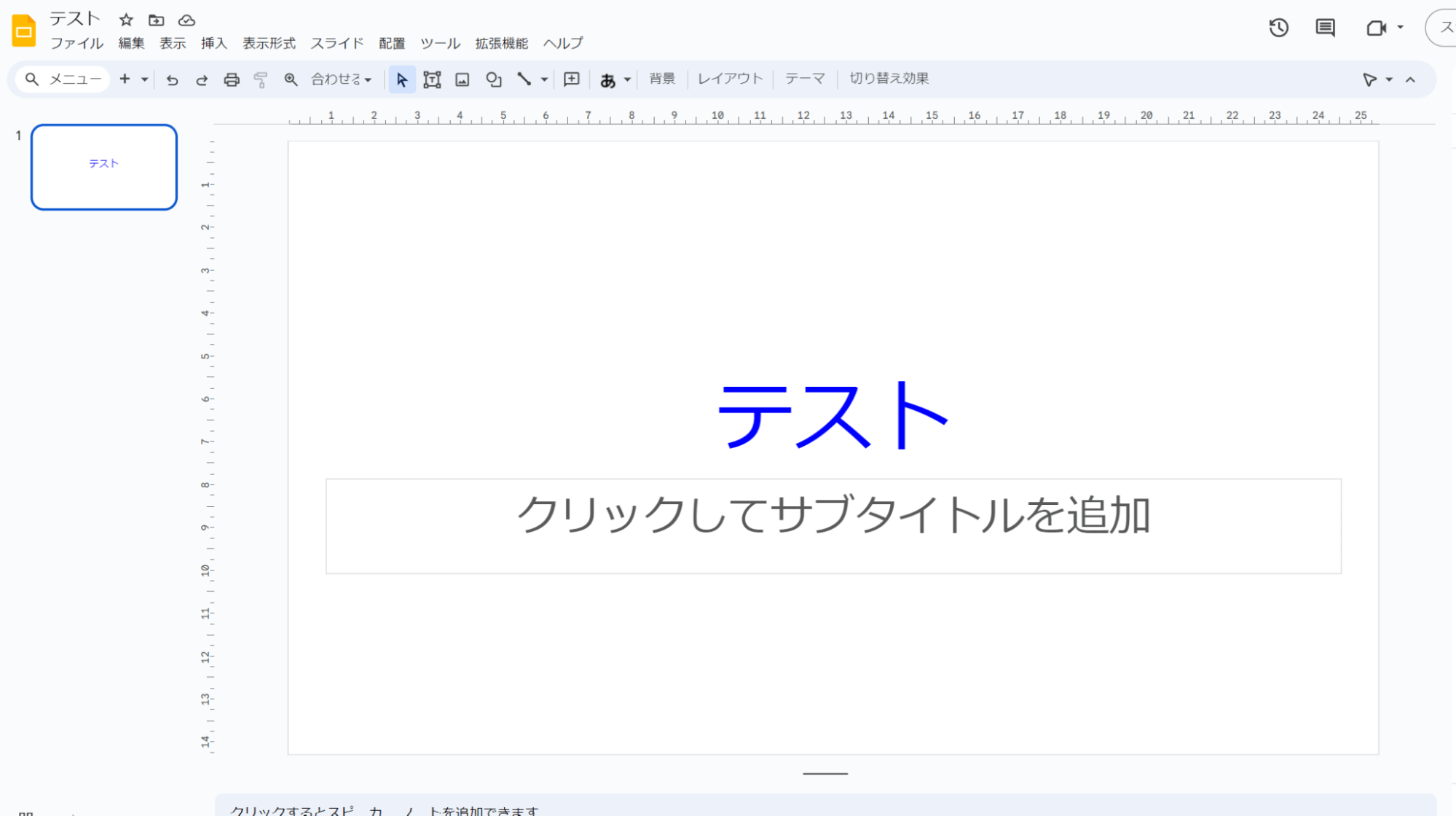This screenshot has height=816, width=1456.
Task: Click the add comment toolbar icon
Action: (x=572, y=79)
